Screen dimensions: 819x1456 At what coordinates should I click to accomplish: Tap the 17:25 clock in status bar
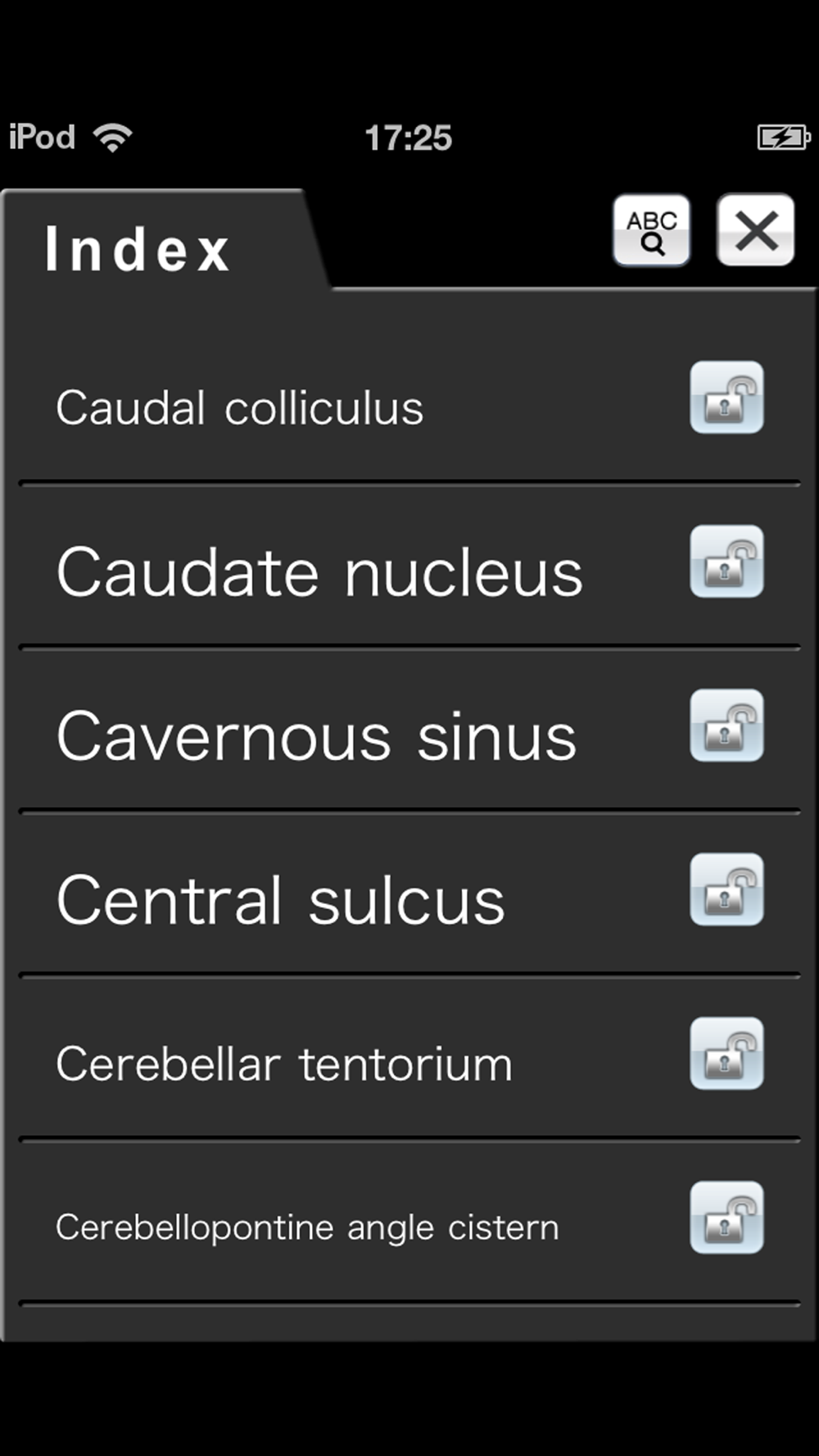click(408, 138)
